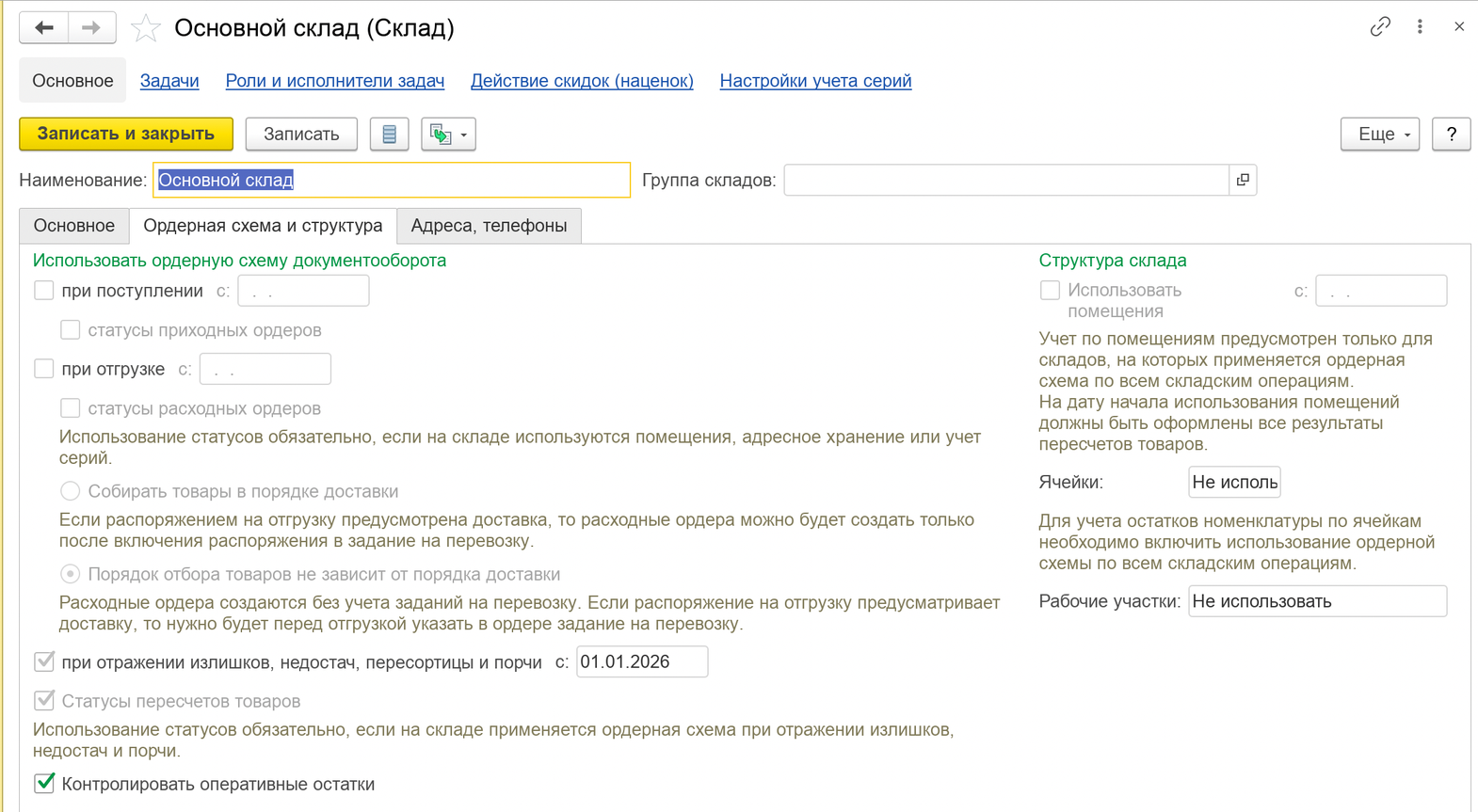Click the Использовать помещения date field
This screenshot has width=1478, height=812.
(x=1381, y=291)
